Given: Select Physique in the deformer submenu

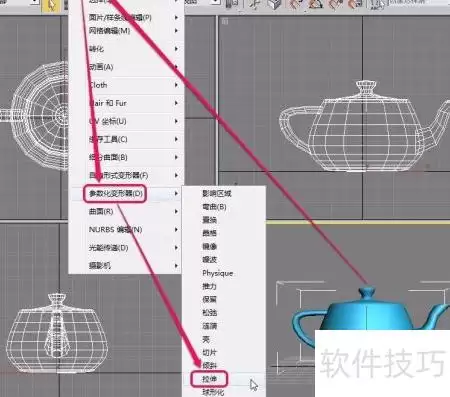Looking at the screenshot, I should [217, 273].
